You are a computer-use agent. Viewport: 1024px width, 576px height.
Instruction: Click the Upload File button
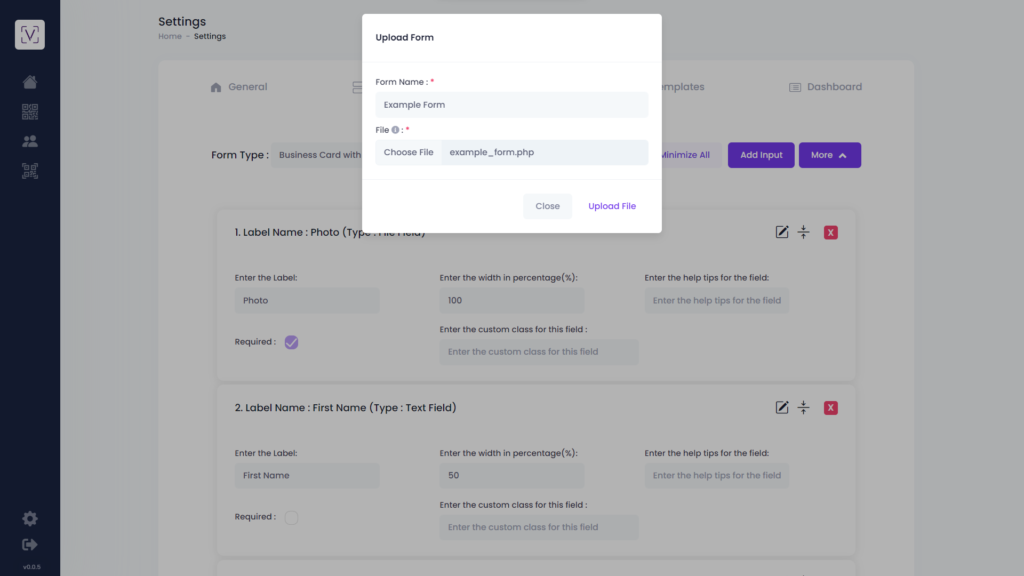click(x=612, y=206)
